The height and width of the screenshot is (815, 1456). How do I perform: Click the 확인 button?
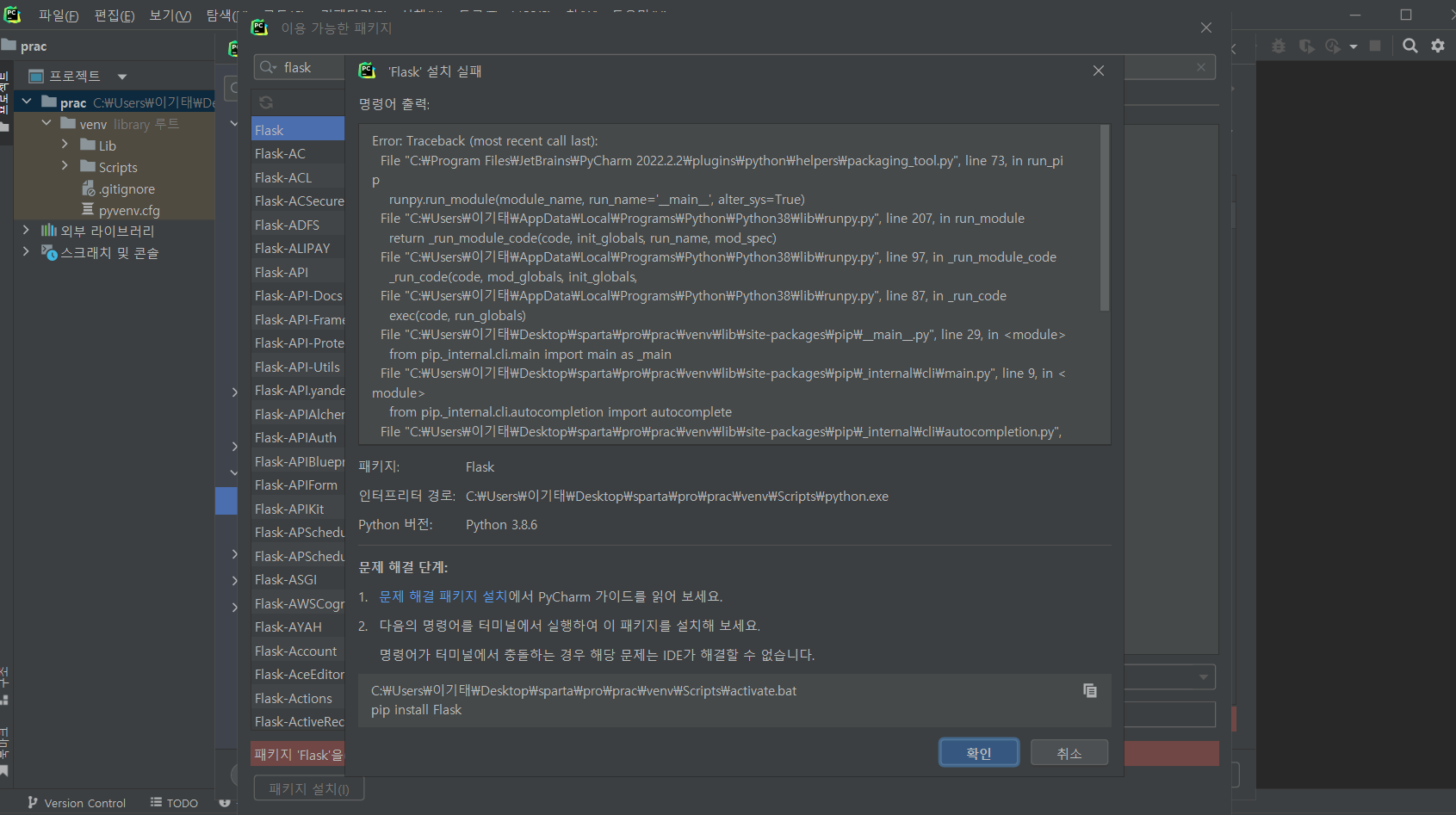click(979, 753)
